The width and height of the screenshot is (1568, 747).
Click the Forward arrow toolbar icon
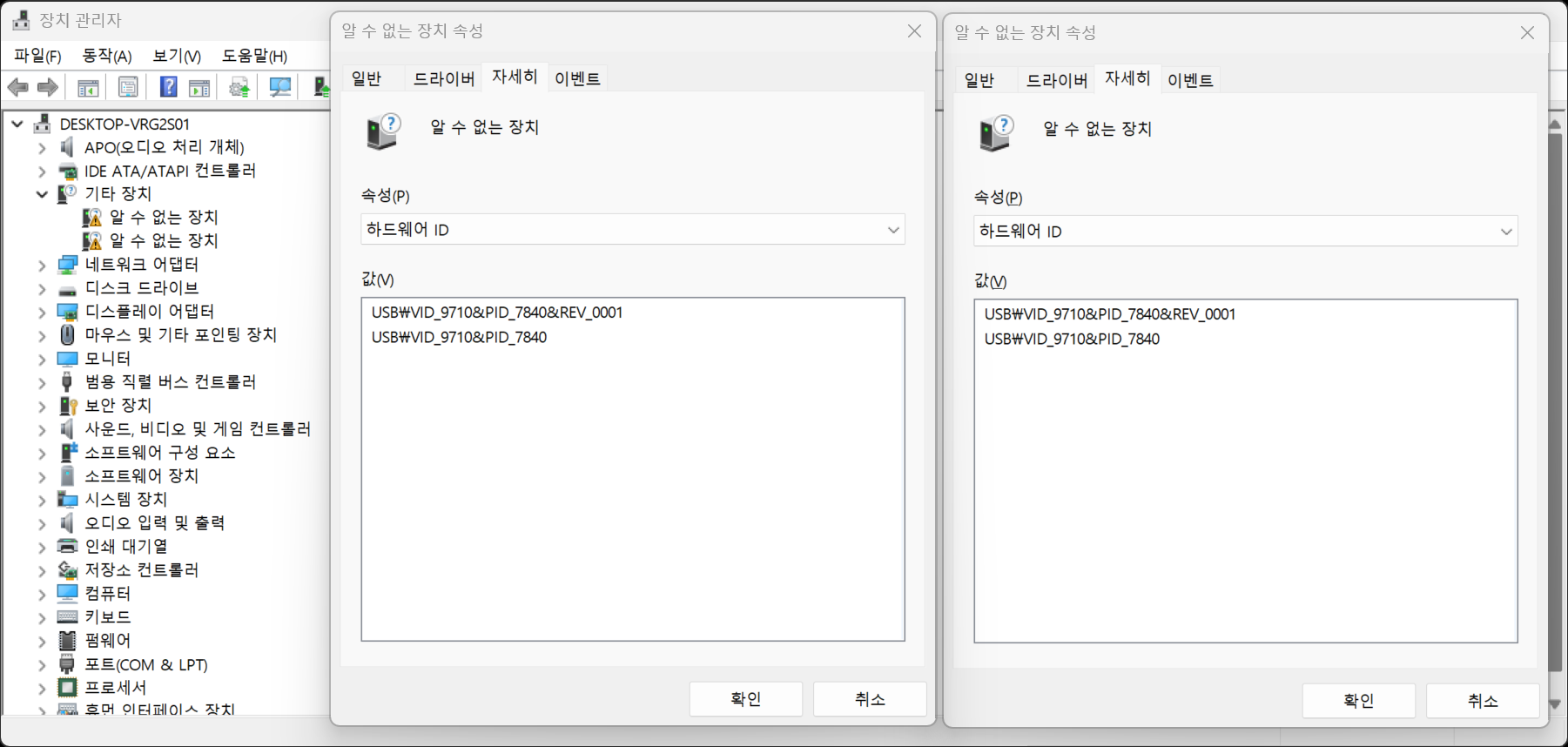click(48, 87)
